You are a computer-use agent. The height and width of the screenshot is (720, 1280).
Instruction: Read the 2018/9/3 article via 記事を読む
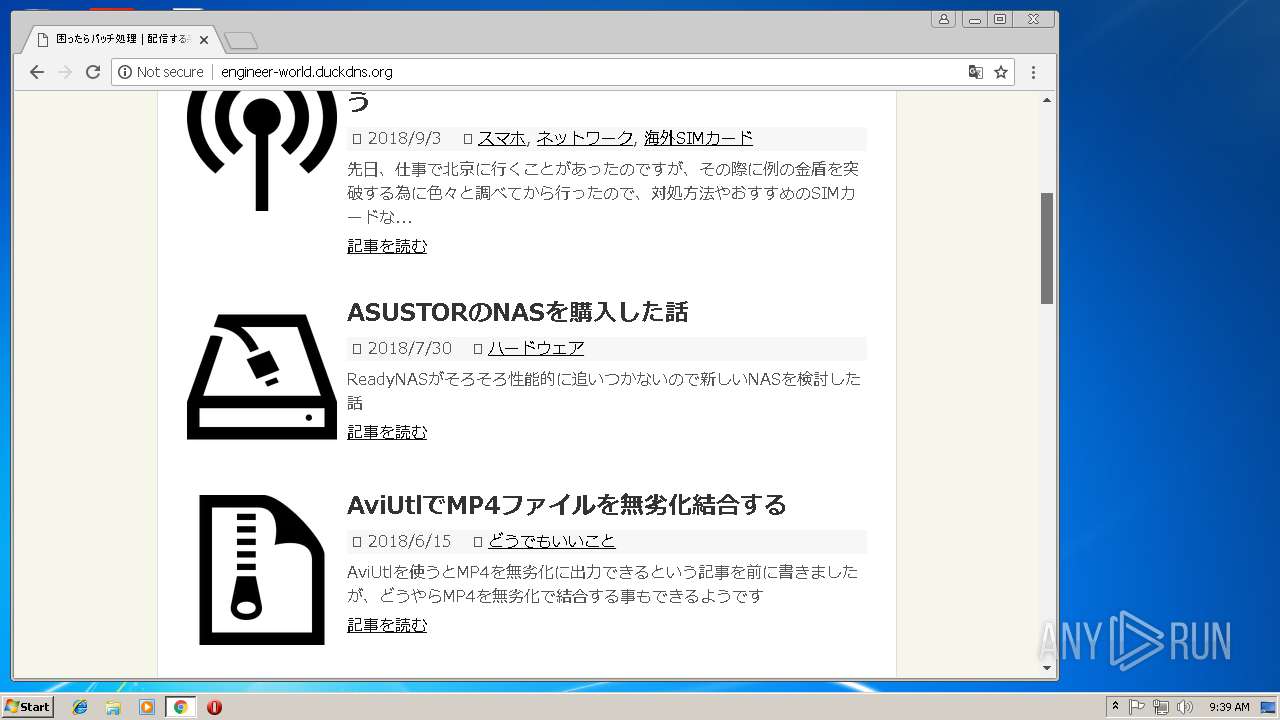(x=387, y=245)
